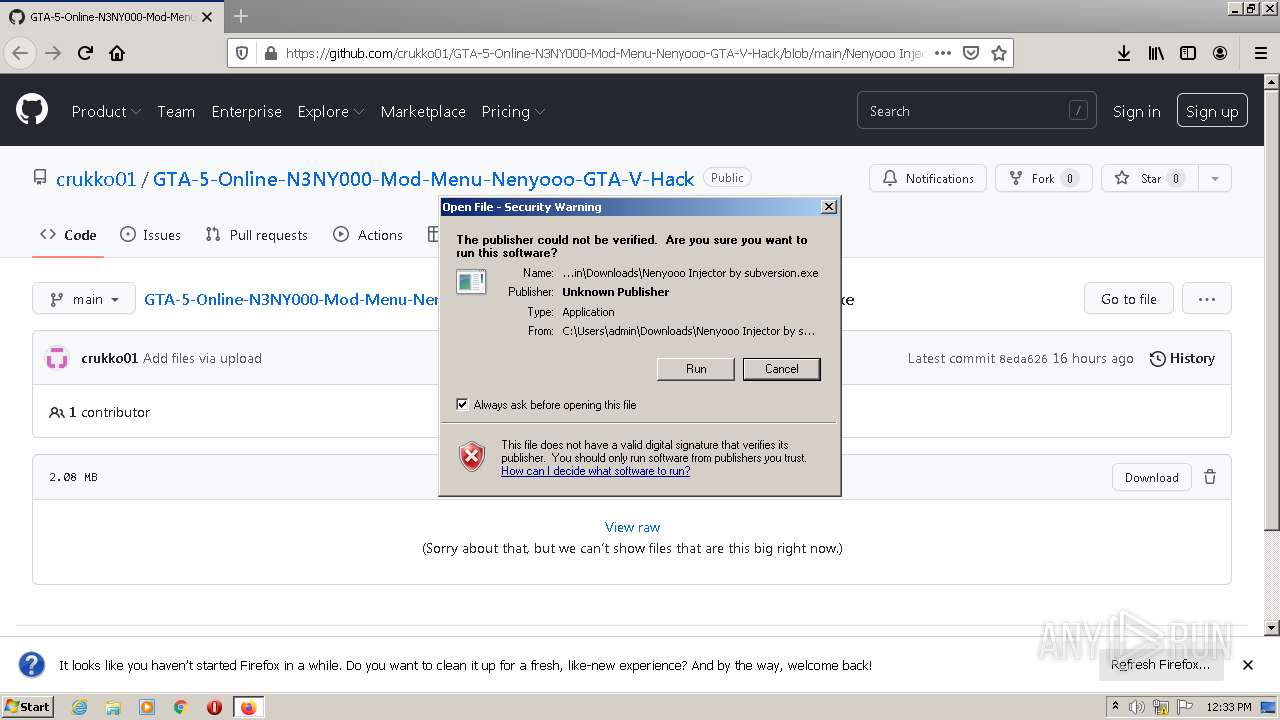Click the Sign in link

point(1137,111)
